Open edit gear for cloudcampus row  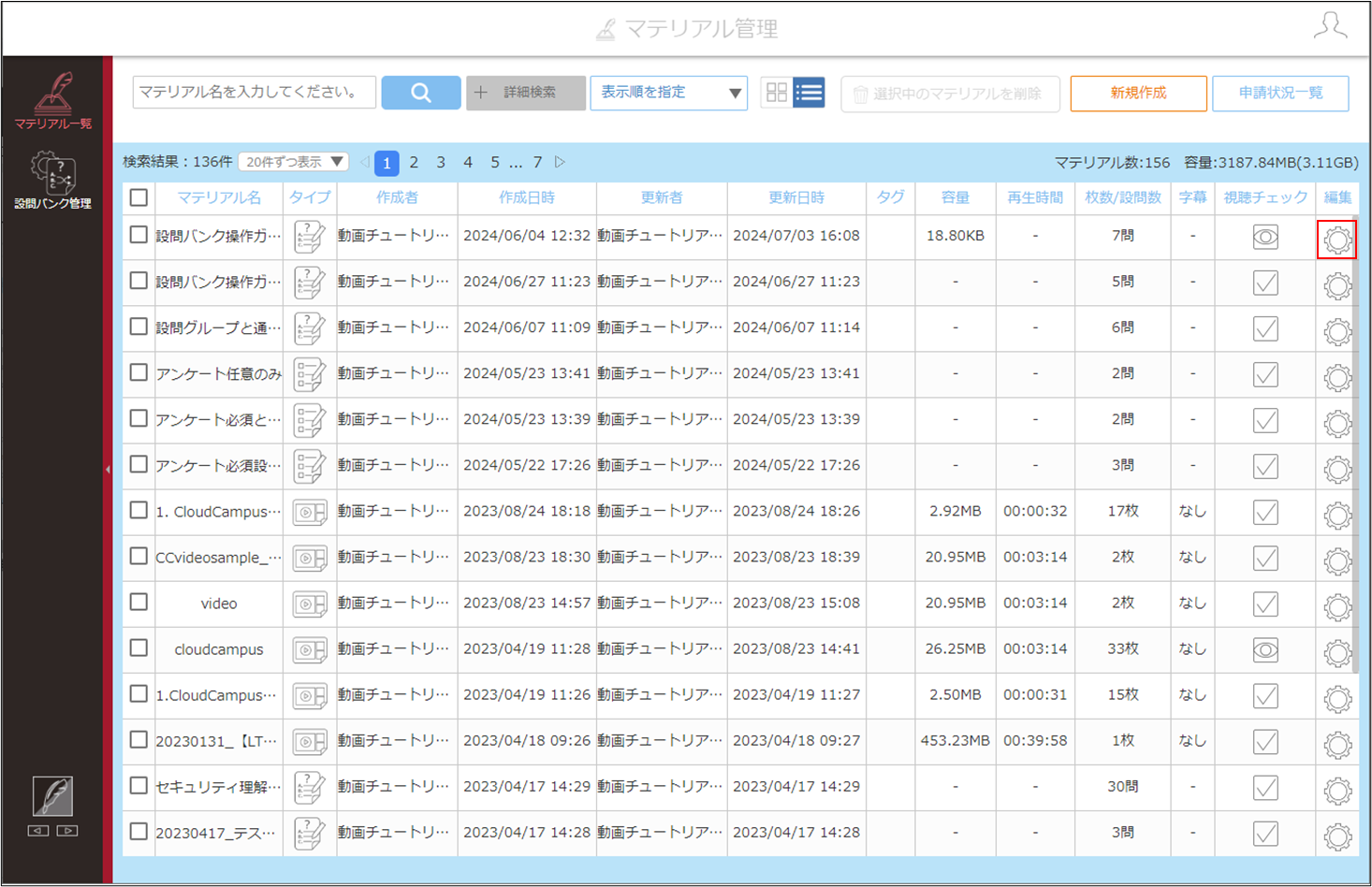[x=1337, y=653]
